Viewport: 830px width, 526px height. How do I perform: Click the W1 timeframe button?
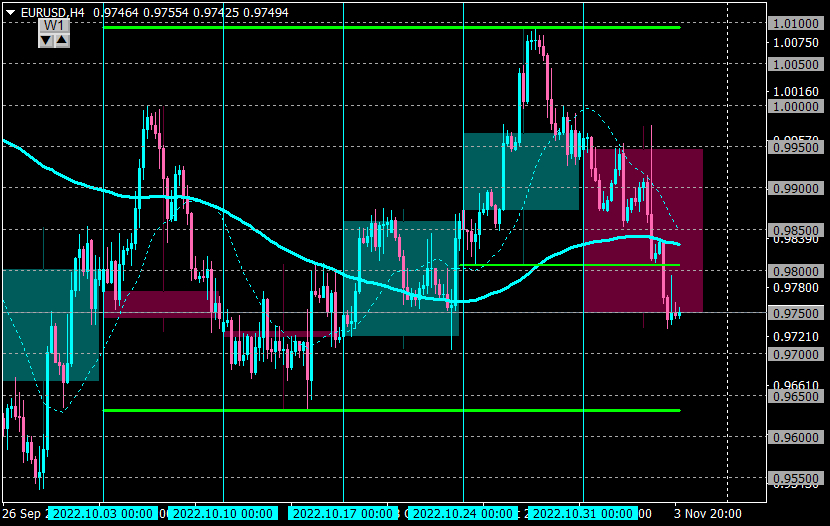pyautogui.click(x=54, y=25)
